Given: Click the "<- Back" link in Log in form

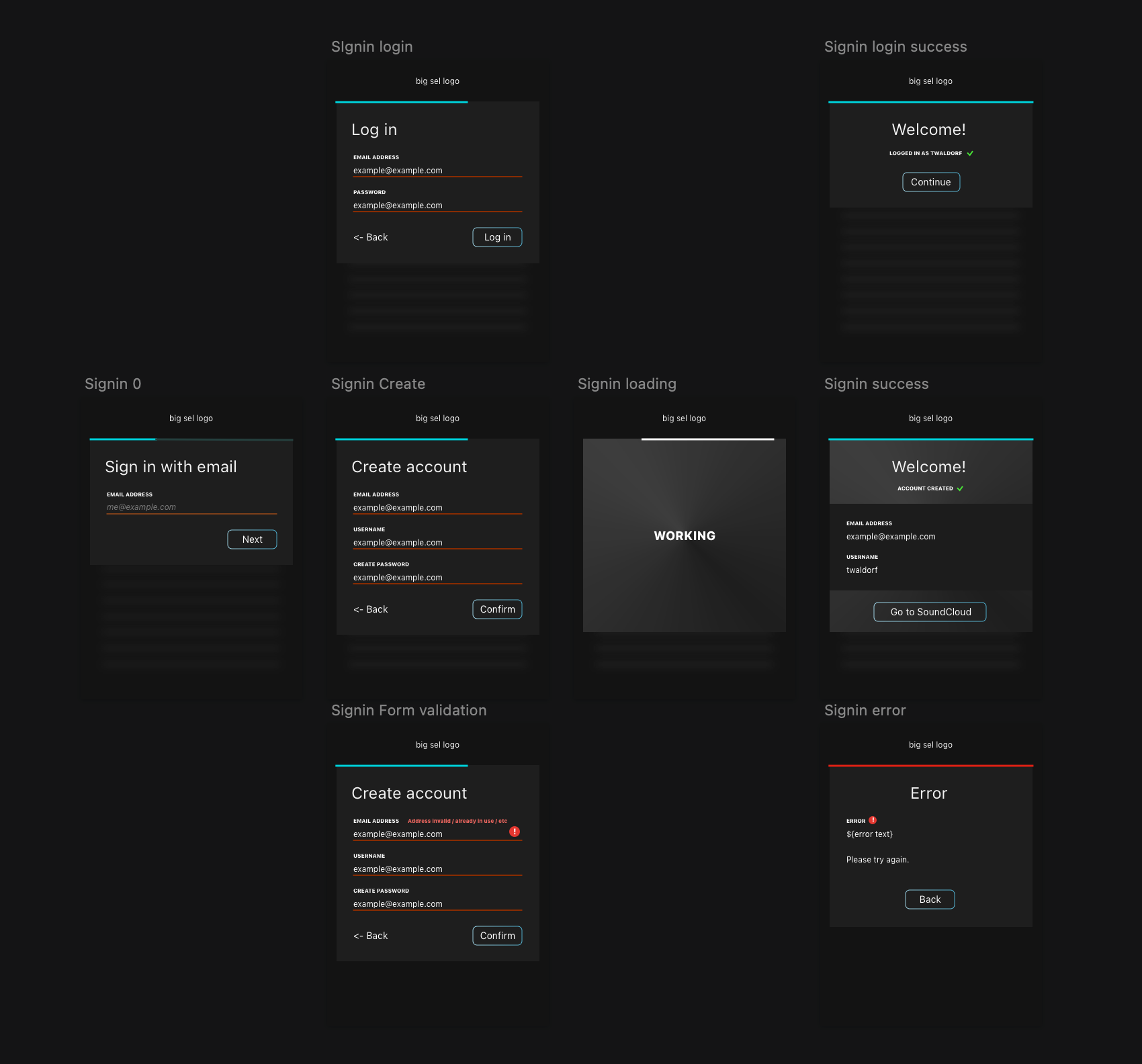Looking at the screenshot, I should [371, 237].
